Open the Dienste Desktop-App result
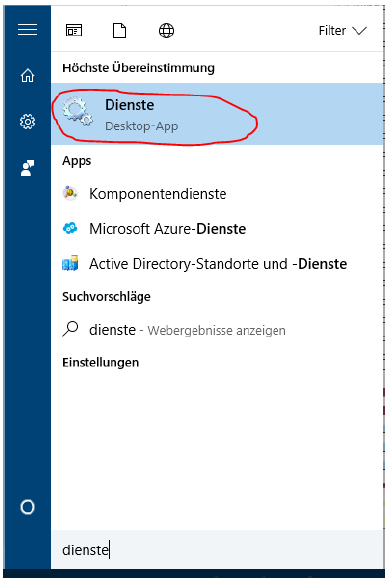The image size is (390, 582). pyautogui.click(x=217, y=114)
